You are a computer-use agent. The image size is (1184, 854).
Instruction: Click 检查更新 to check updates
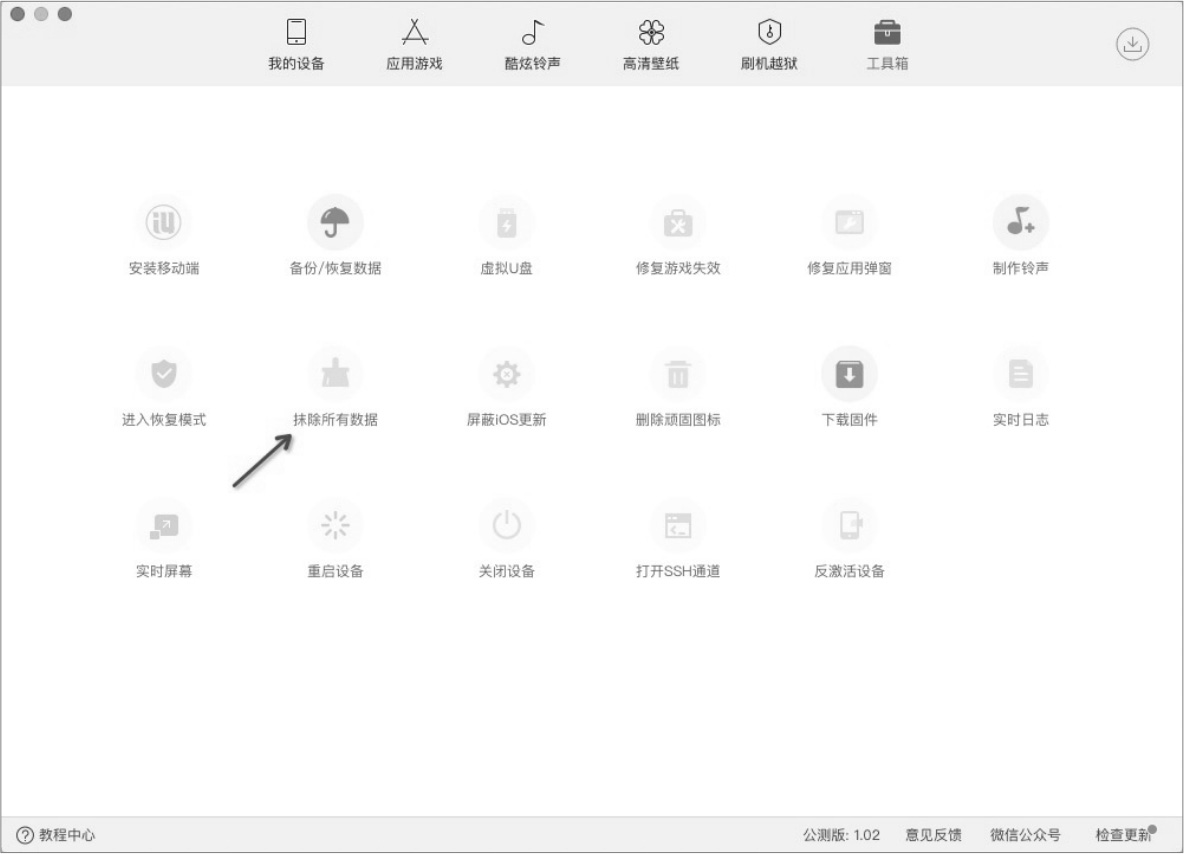1124,834
